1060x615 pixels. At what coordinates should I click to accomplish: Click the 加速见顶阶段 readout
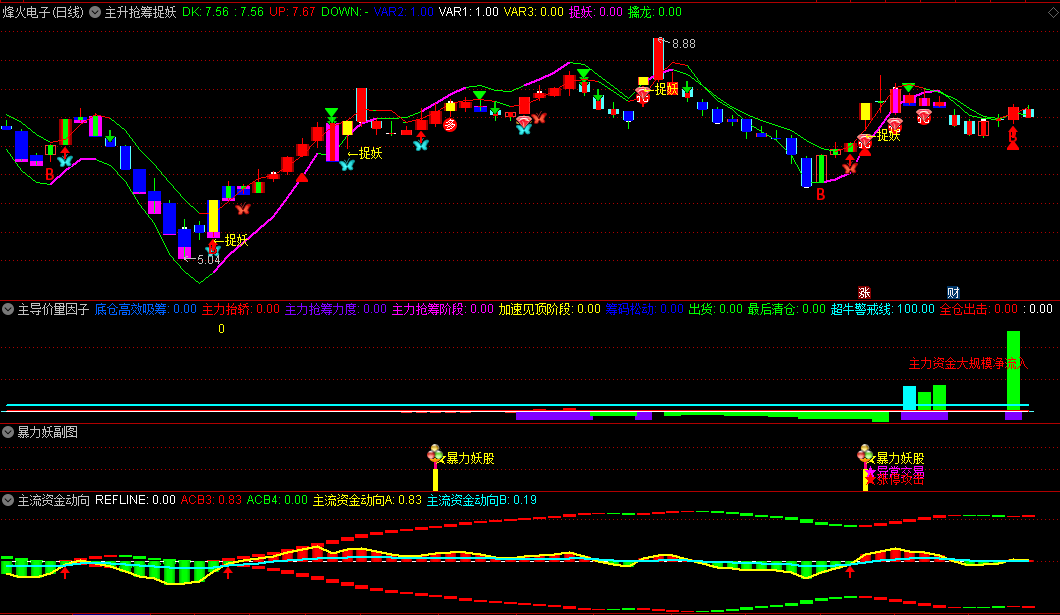pos(550,310)
